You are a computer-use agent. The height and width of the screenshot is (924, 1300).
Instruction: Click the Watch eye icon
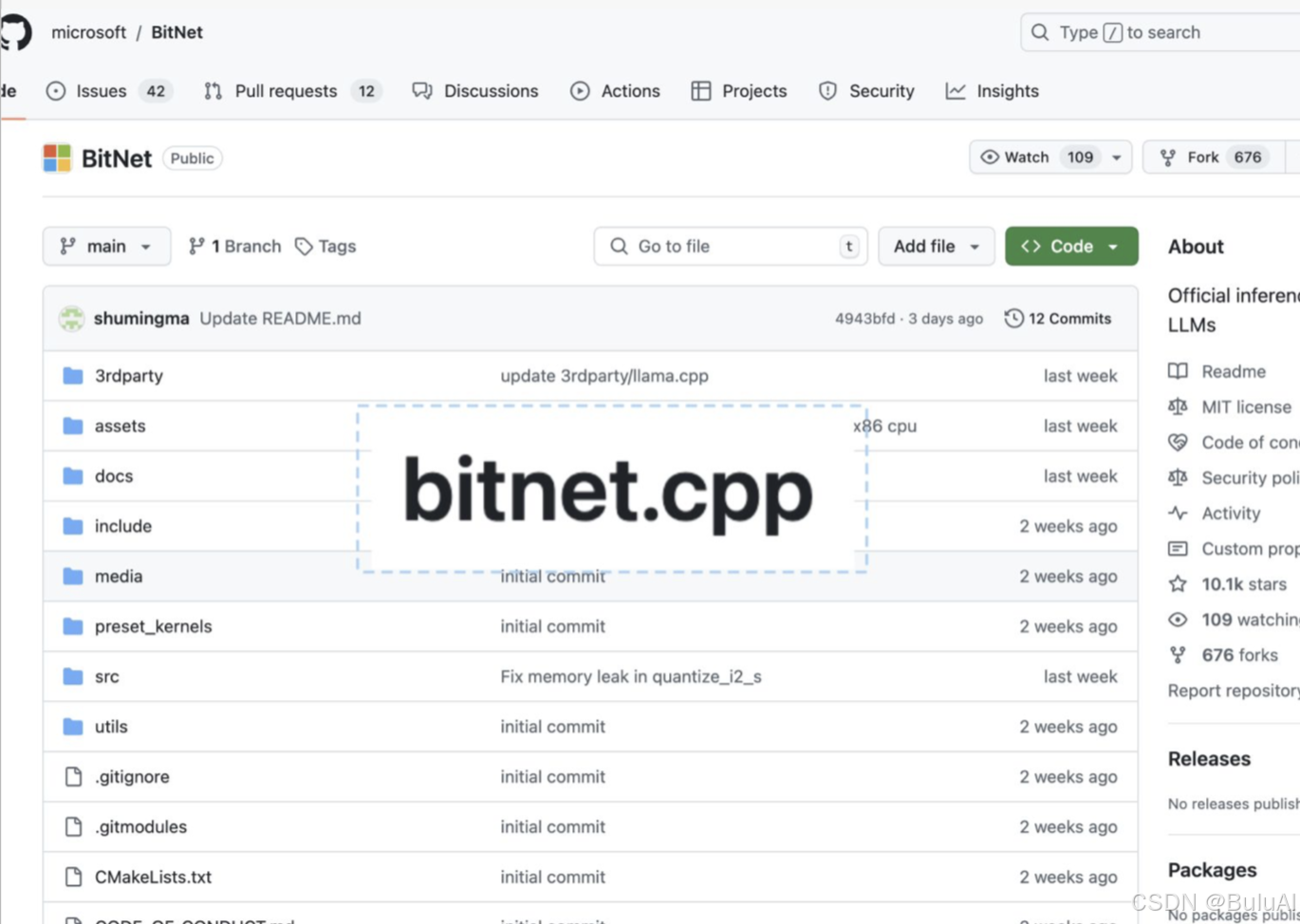[989, 157]
